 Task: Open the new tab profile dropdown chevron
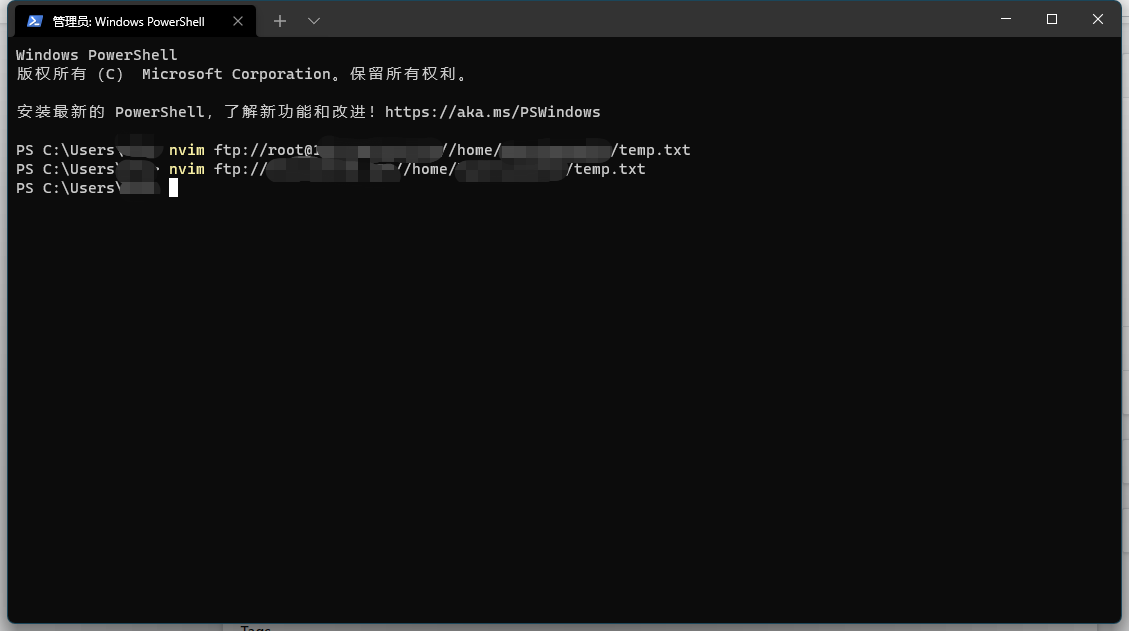pos(313,21)
